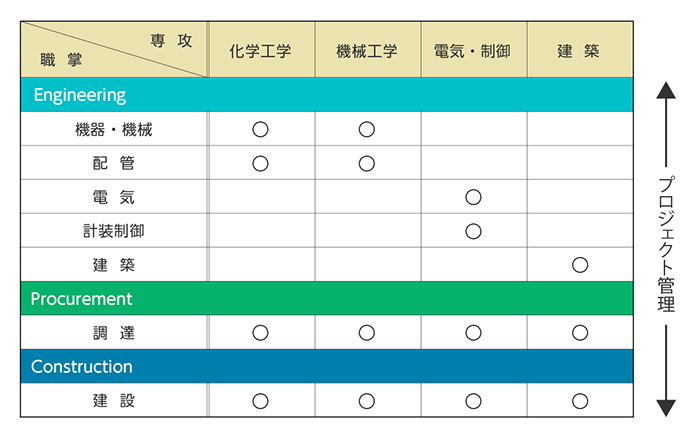Select the circle for 建設 under 電気・制御

(473, 401)
